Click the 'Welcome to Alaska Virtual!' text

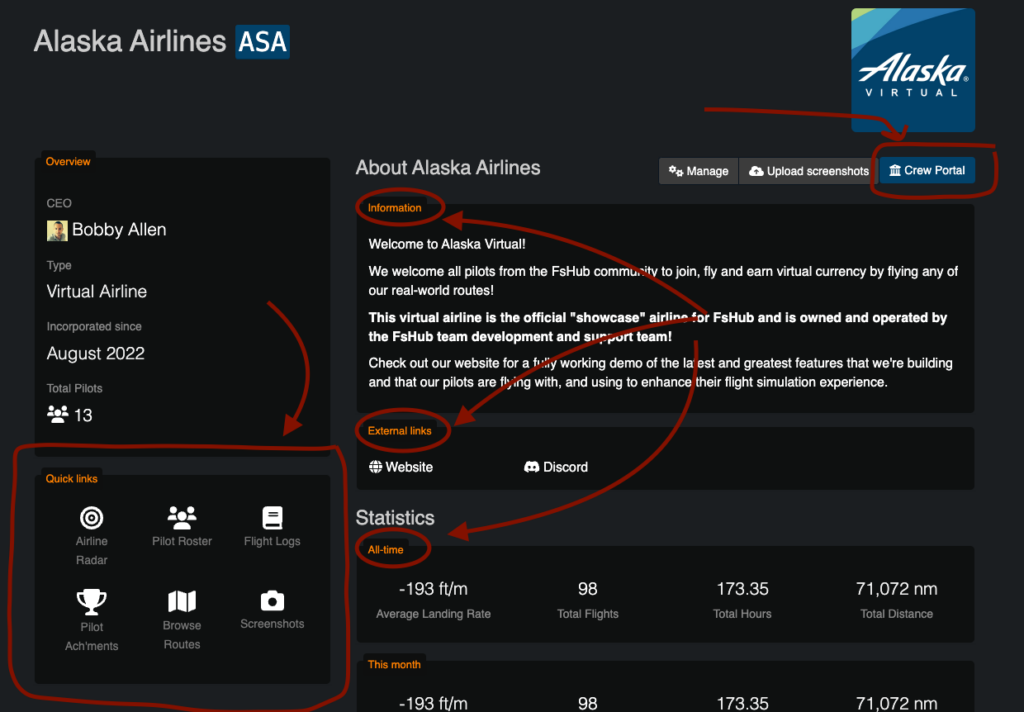pyautogui.click(x=447, y=244)
